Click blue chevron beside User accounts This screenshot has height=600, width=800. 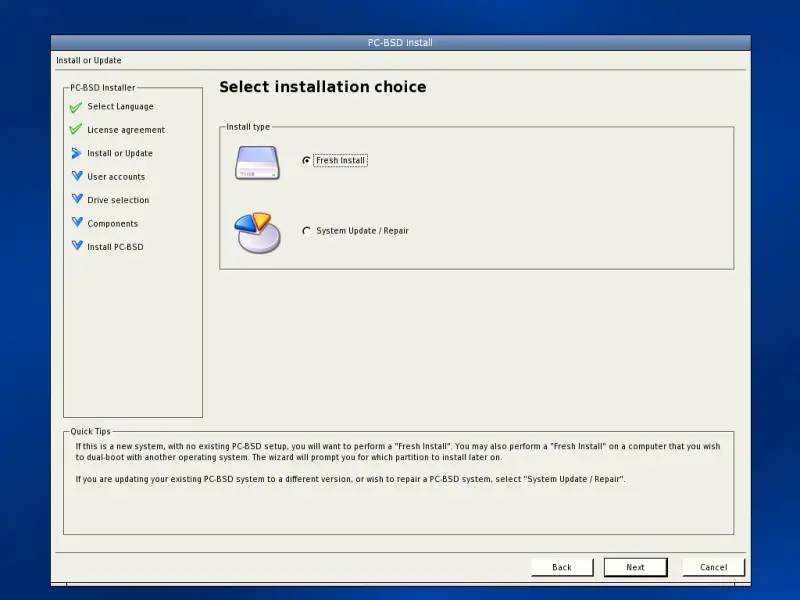point(77,176)
